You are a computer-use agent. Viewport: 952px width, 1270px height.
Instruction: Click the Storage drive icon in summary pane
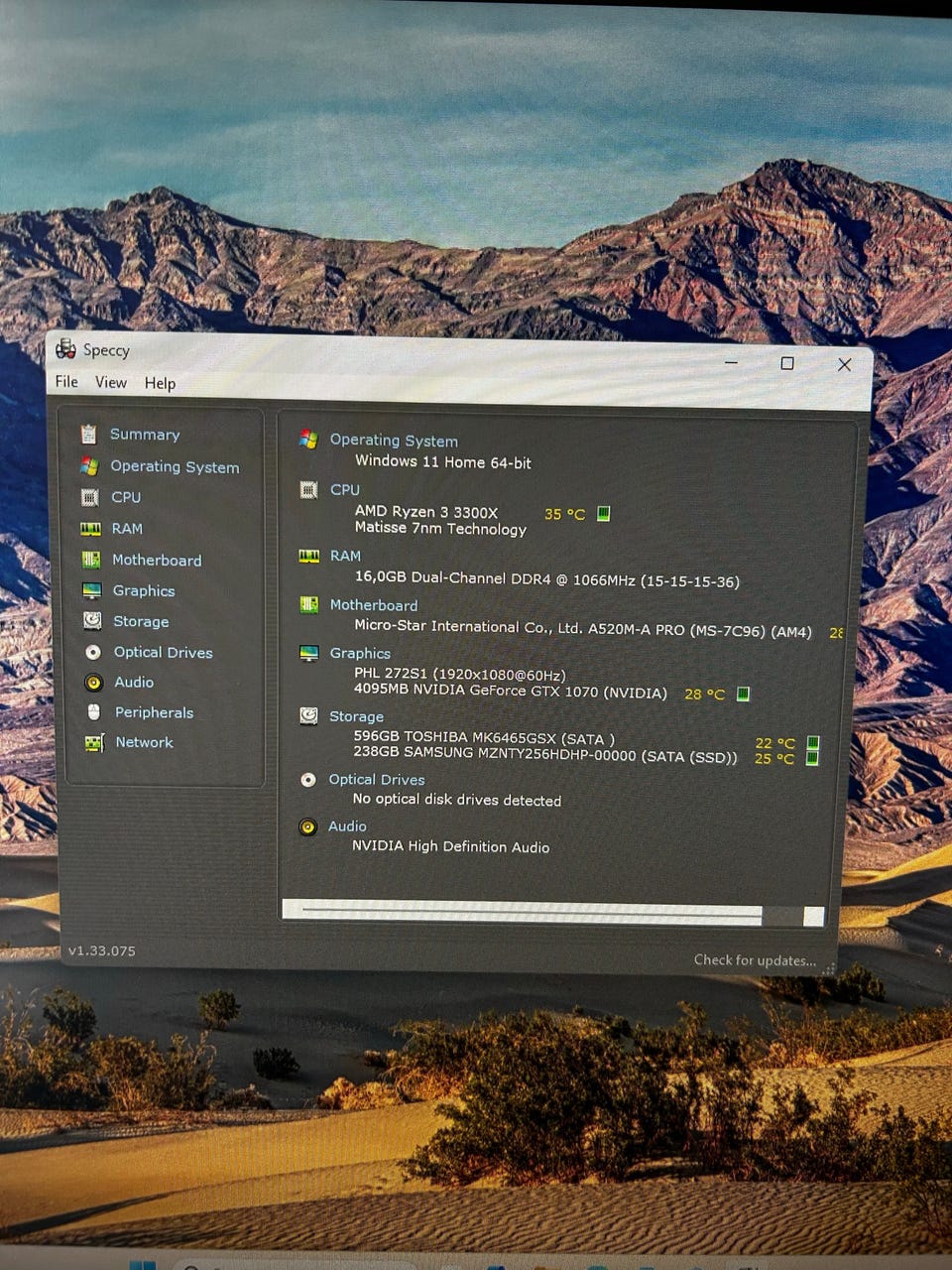pos(308,715)
